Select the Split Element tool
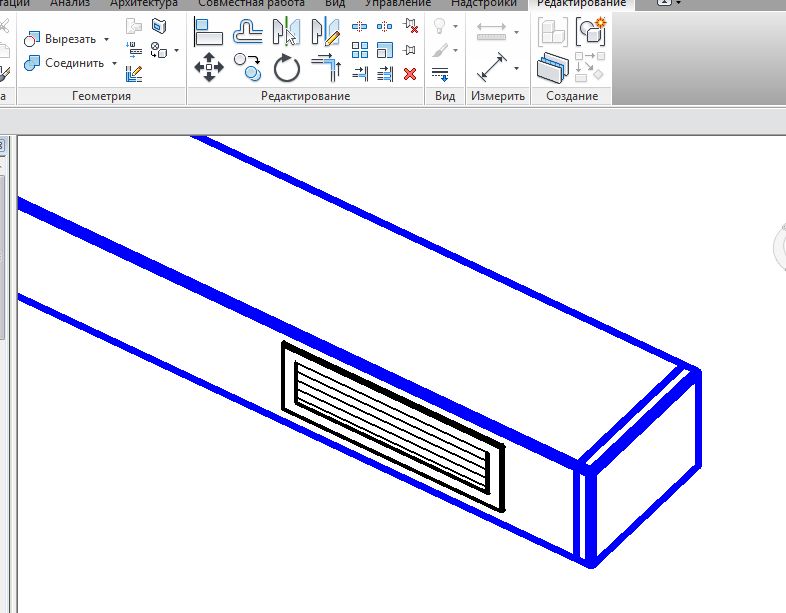The image size is (786, 613). tap(359, 26)
